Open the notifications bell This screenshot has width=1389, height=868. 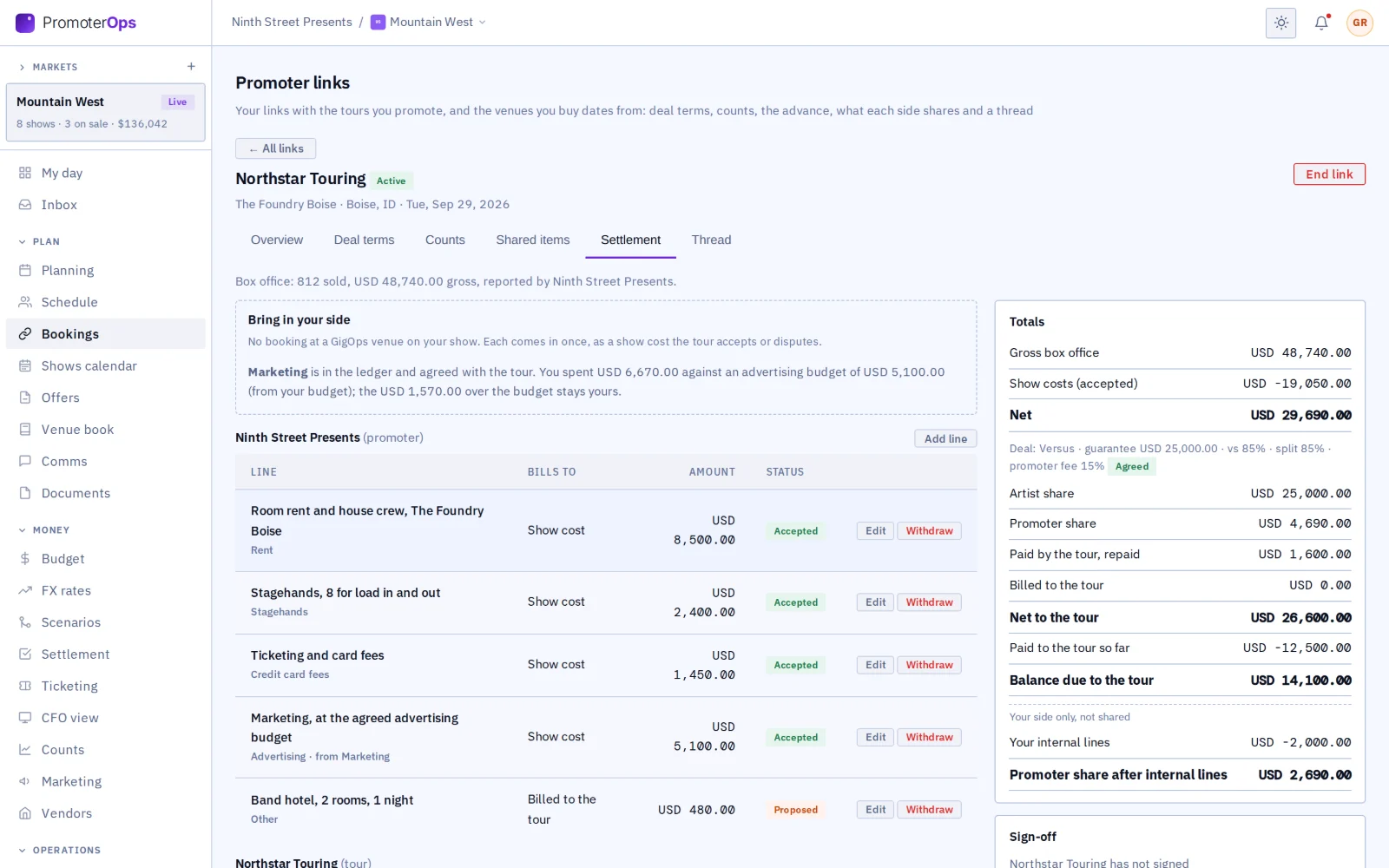tap(1321, 23)
